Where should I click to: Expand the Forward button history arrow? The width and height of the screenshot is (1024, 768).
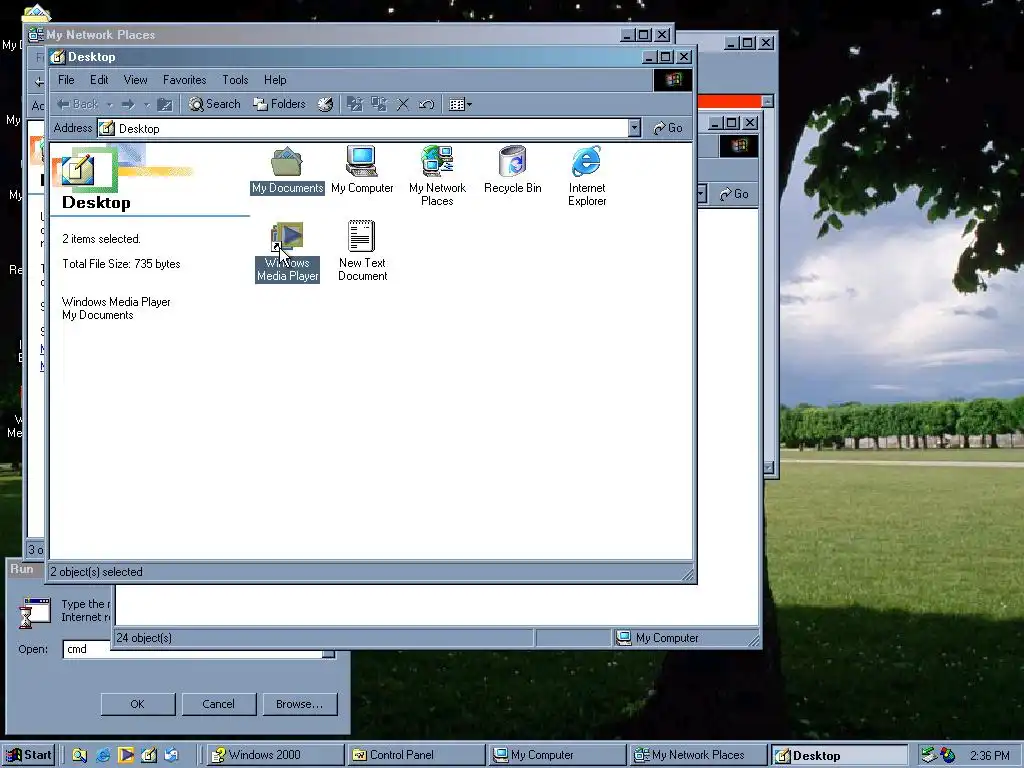click(x=146, y=104)
